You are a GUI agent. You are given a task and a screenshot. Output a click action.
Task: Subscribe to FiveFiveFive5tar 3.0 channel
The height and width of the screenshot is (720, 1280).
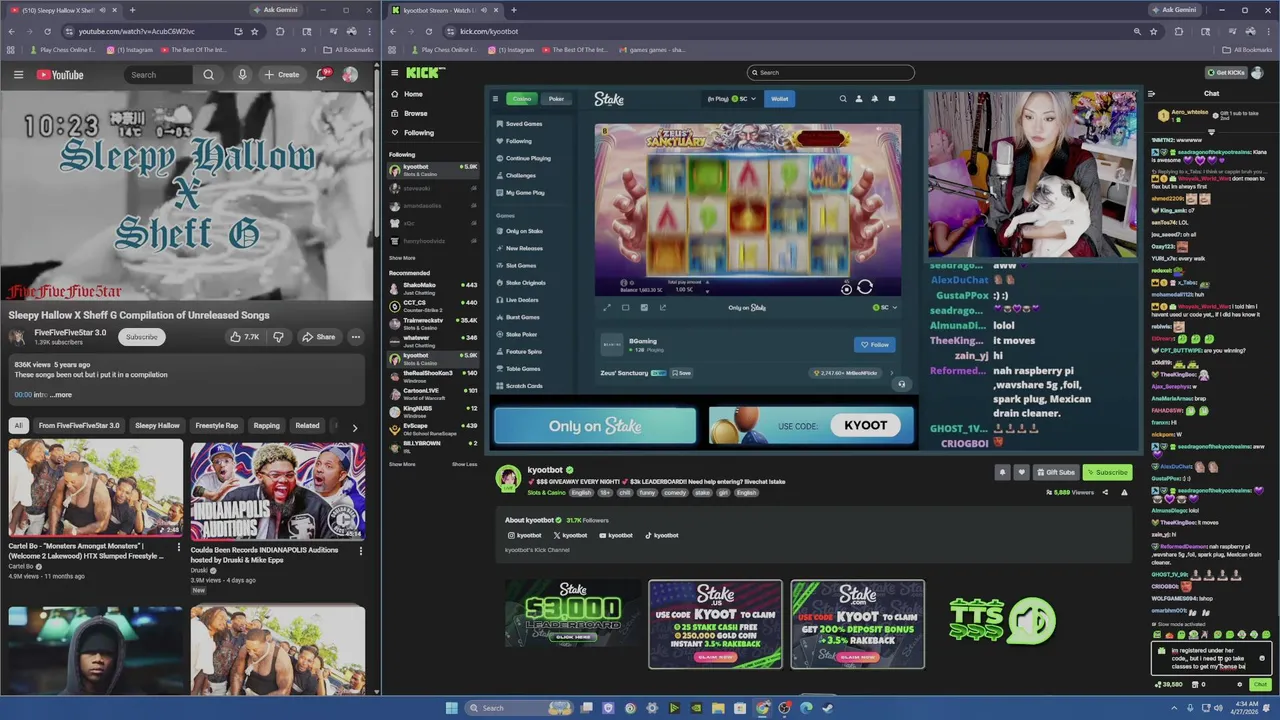coord(141,337)
